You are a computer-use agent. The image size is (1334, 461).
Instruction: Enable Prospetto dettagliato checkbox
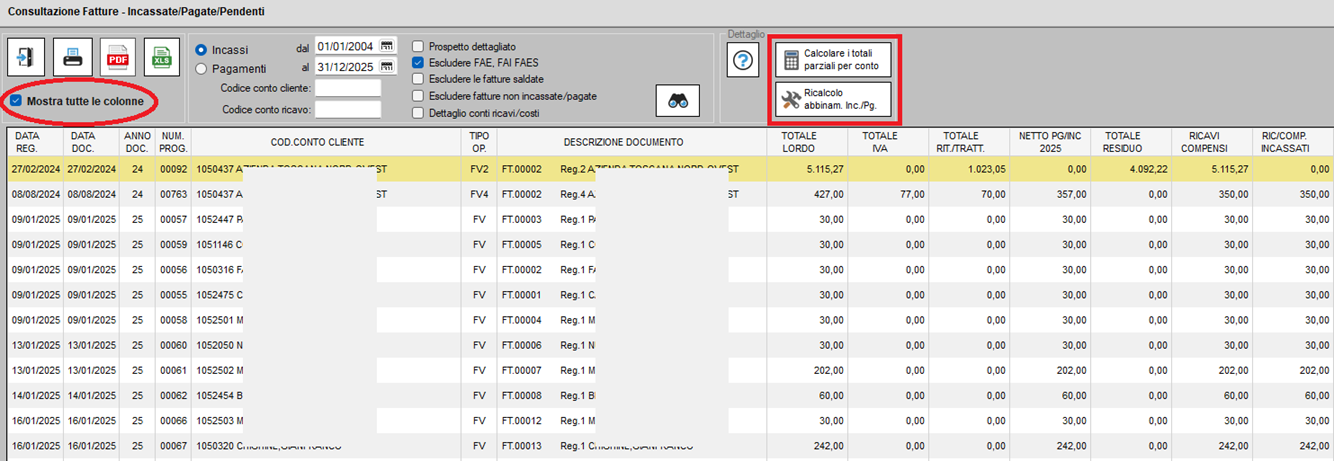click(x=419, y=46)
